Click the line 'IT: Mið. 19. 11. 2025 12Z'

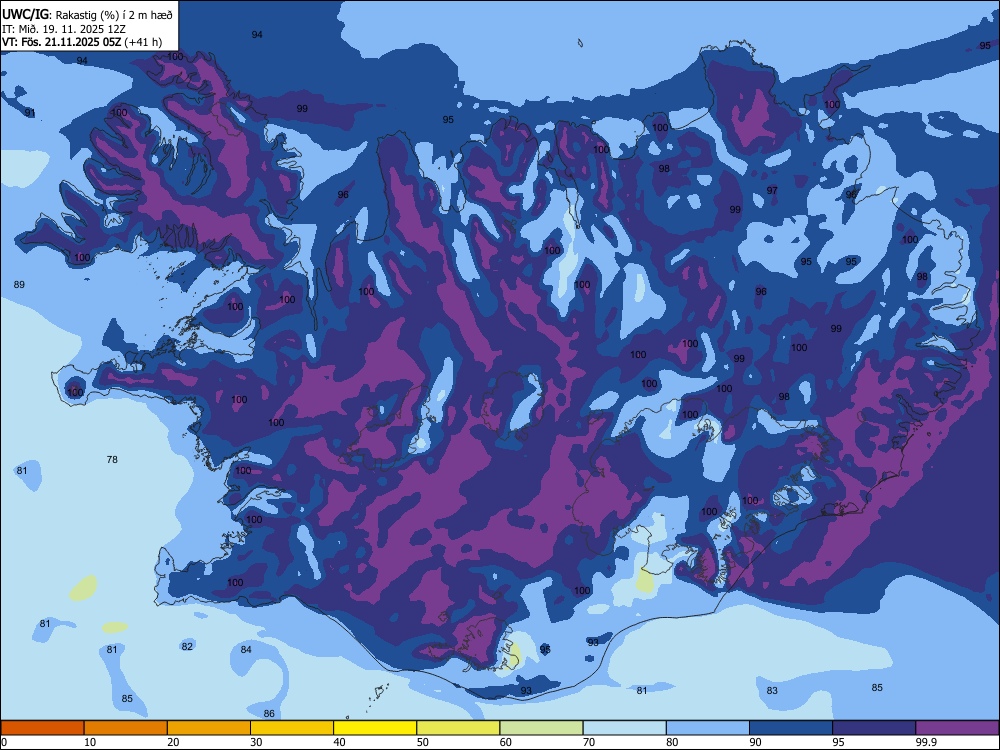point(65,29)
